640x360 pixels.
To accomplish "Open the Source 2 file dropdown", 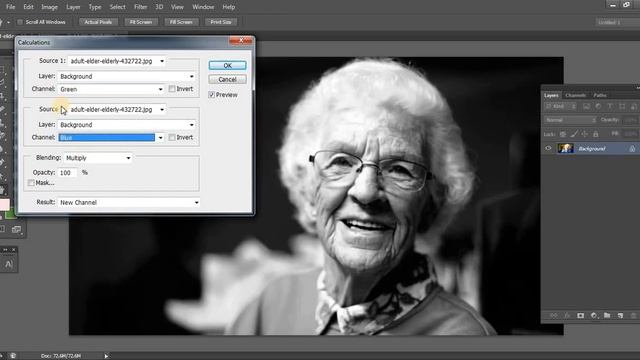I will 117,109.
